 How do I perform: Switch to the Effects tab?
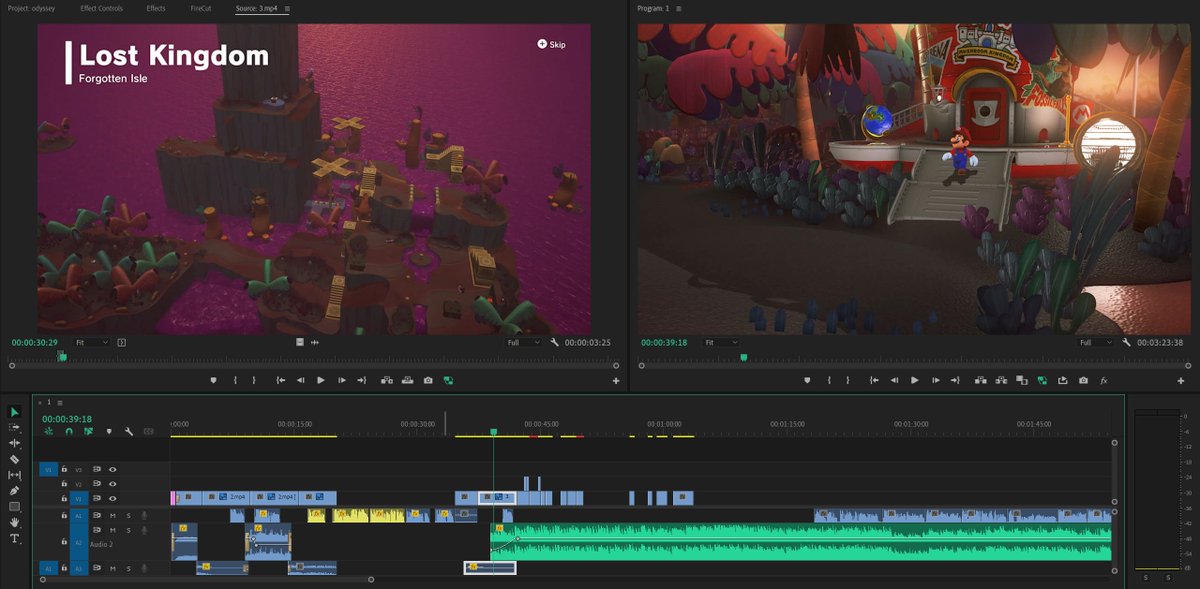[156, 8]
